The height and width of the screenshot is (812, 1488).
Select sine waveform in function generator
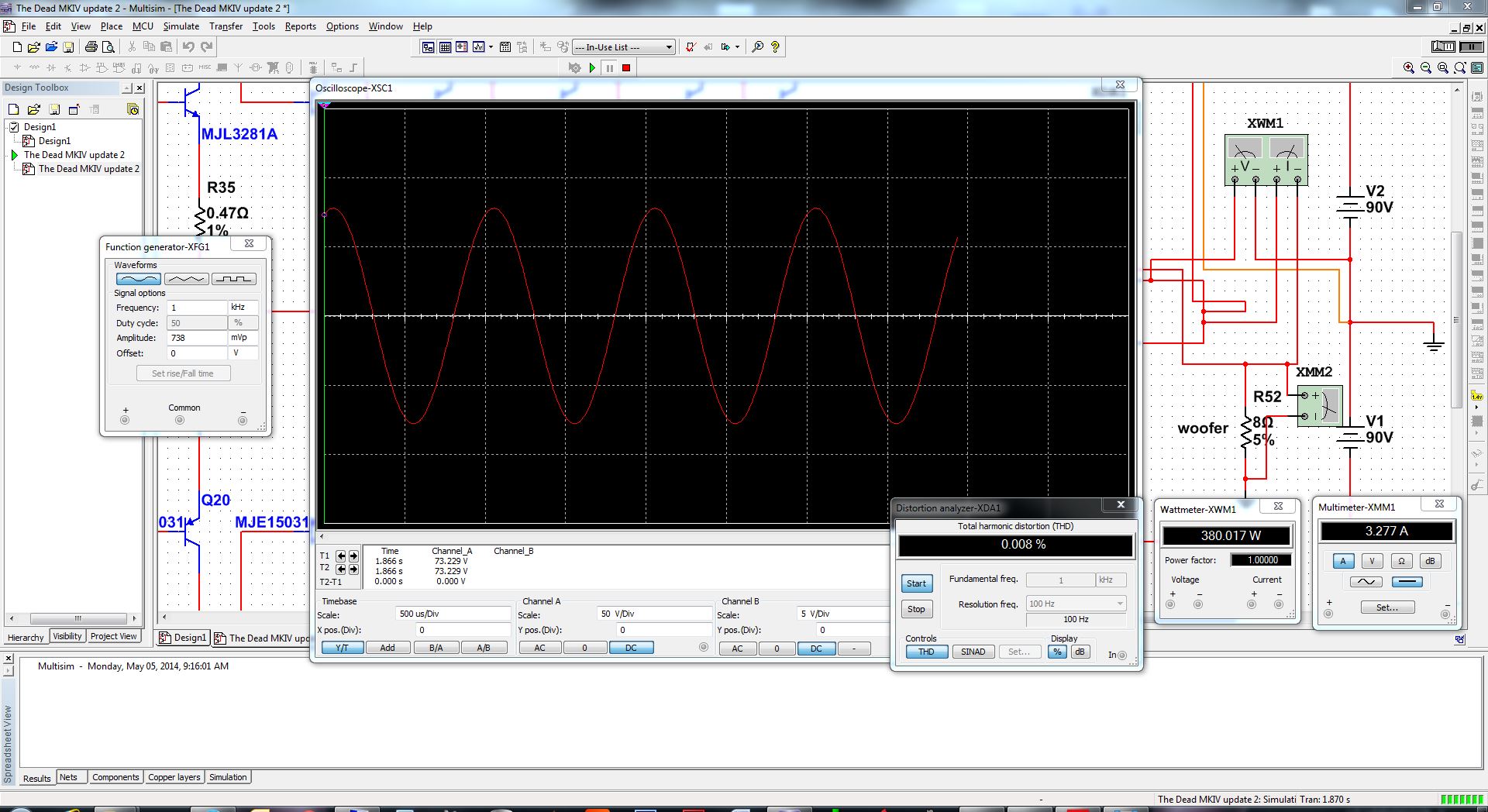pyautogui.click(x=138, y=279)
